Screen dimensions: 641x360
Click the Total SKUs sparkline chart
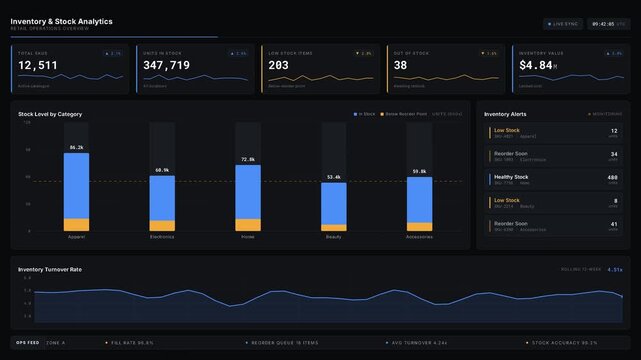click(70, 77)
